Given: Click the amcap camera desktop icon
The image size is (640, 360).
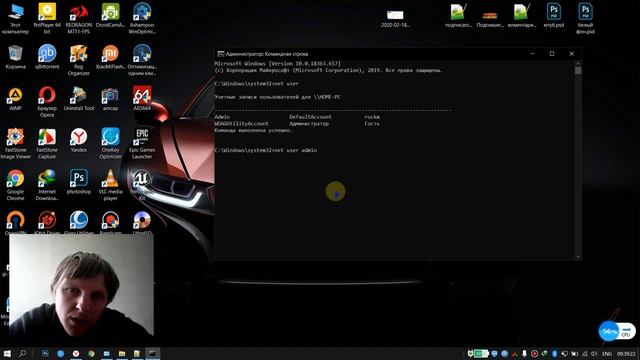Looking at the screenshot, I should click(110, 99).
